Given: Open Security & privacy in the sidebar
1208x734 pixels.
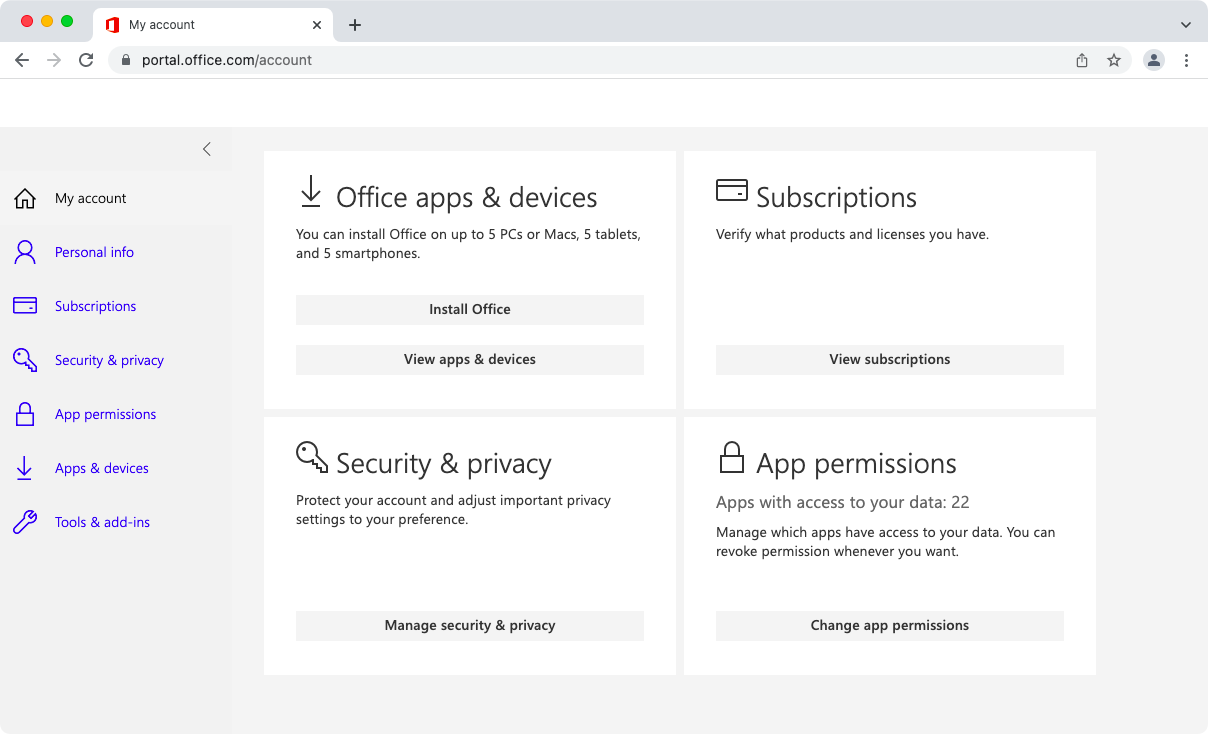Looking at the screenshot, I should 109,360.
